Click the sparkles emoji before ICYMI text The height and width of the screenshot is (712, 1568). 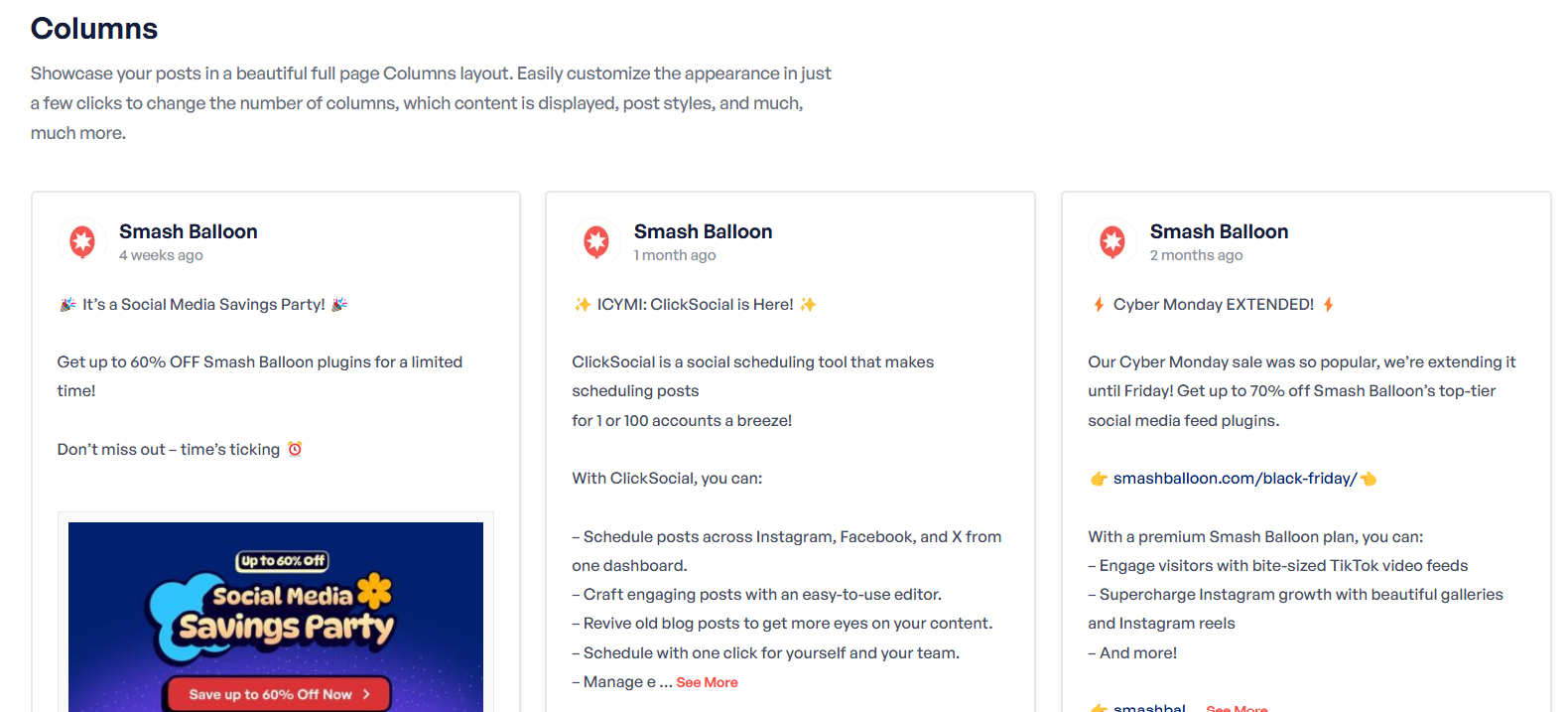pyautogui.click(x=583, y=305)
